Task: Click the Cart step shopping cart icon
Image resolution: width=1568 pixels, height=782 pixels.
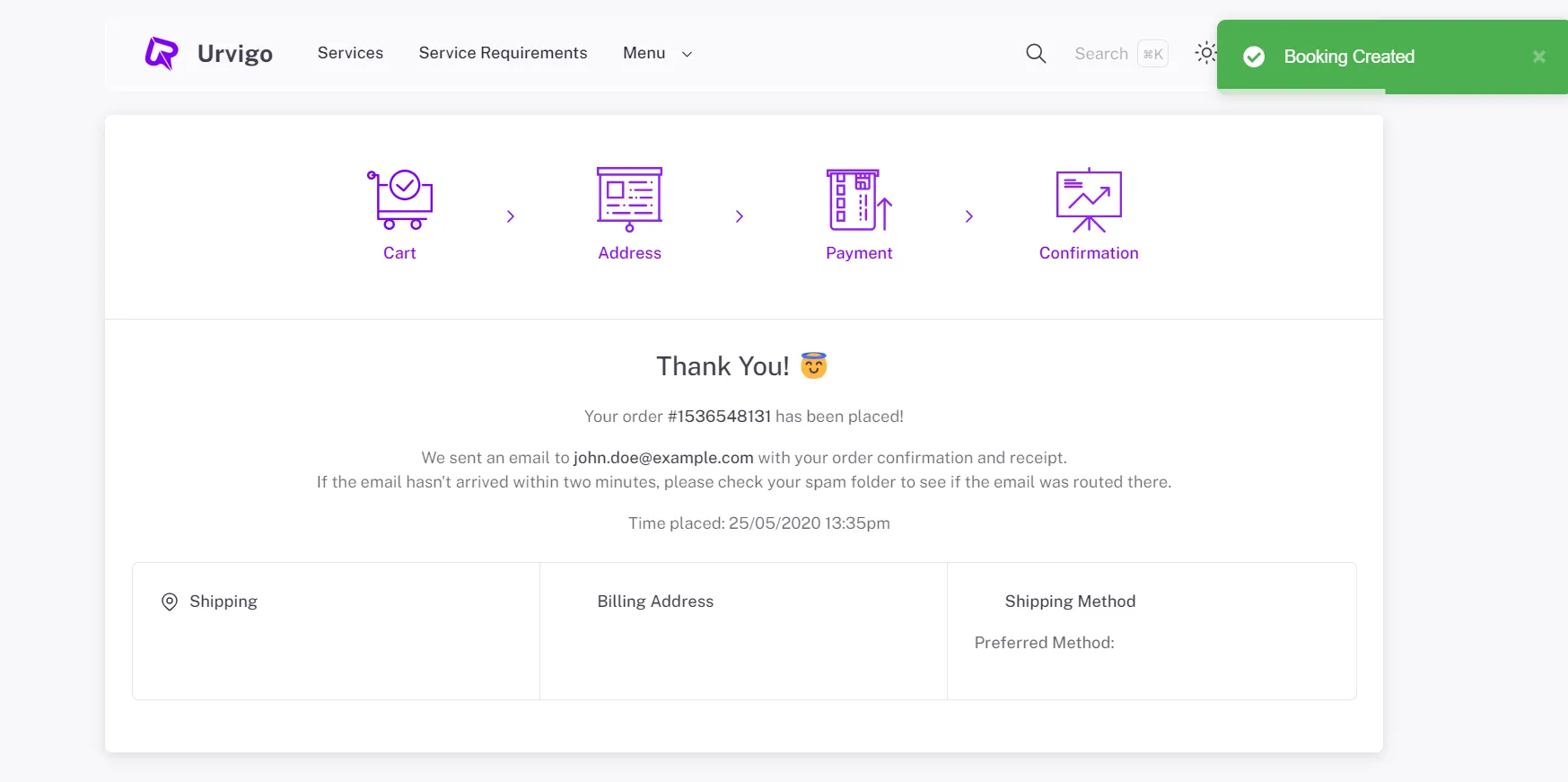Action: (x=400, y=199)
